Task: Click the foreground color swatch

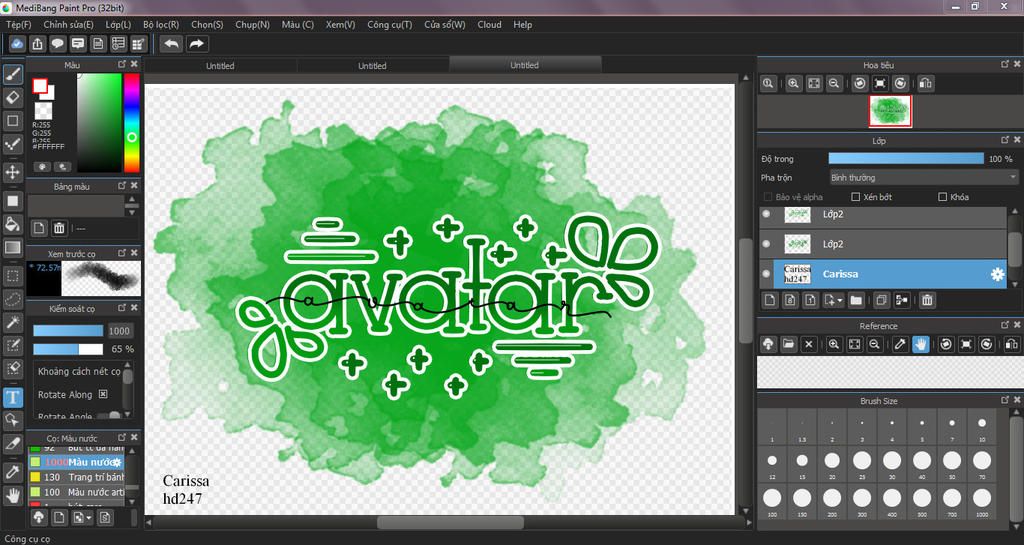Action: 40,86
